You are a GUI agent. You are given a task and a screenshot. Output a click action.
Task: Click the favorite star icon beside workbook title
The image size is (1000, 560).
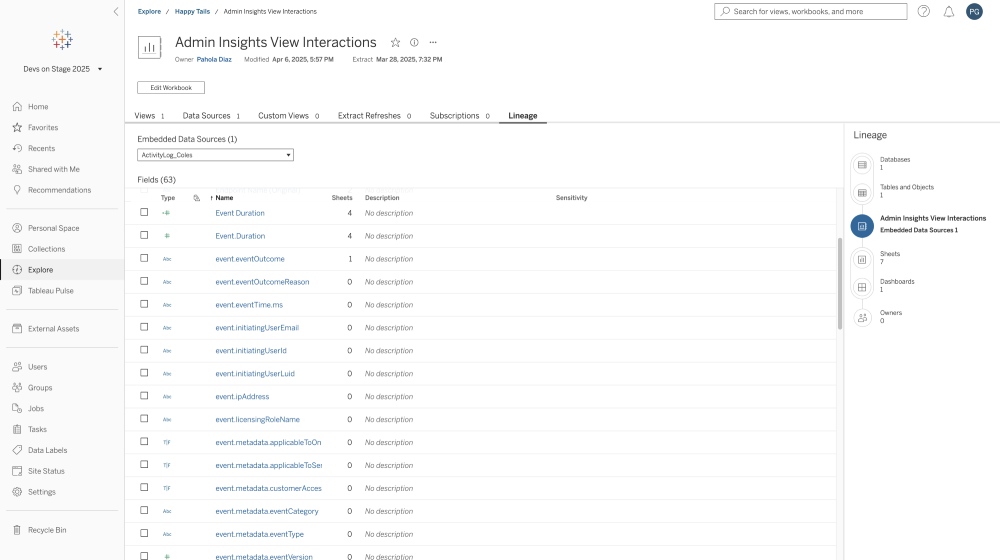(395, 43)
